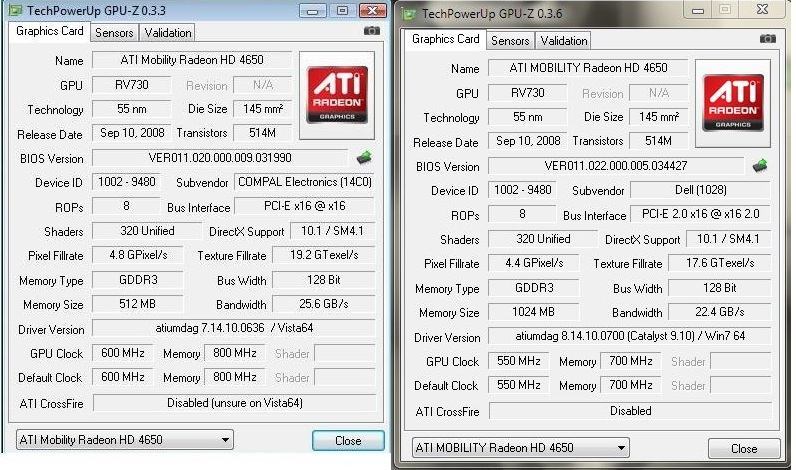Viewport: 796px width, 470px height.
Task: Click ATI Radeon logo in GPU-Z 0.3.6 window
Action: 733,103
